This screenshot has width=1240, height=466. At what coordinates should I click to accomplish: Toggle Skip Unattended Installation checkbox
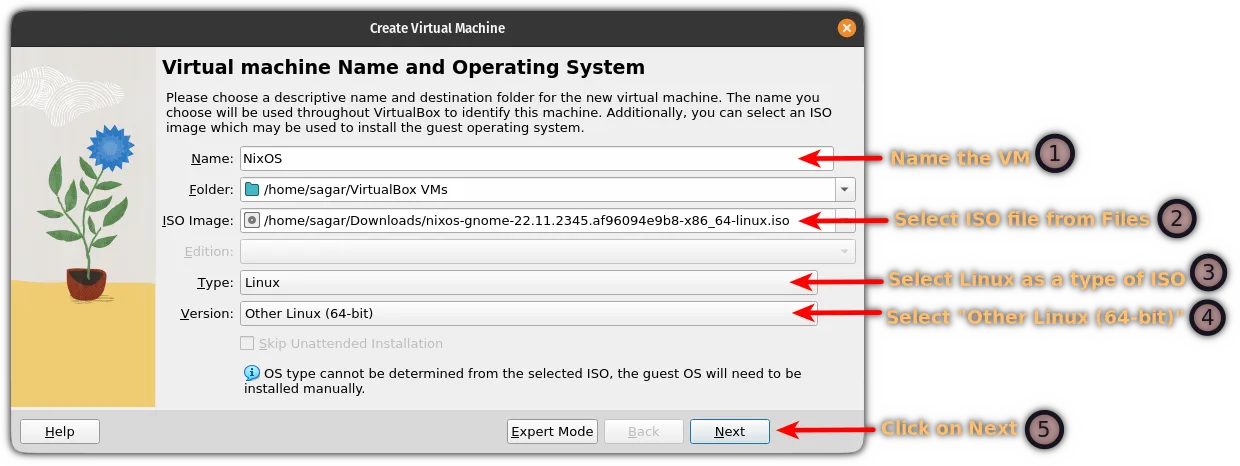(247, 343)
